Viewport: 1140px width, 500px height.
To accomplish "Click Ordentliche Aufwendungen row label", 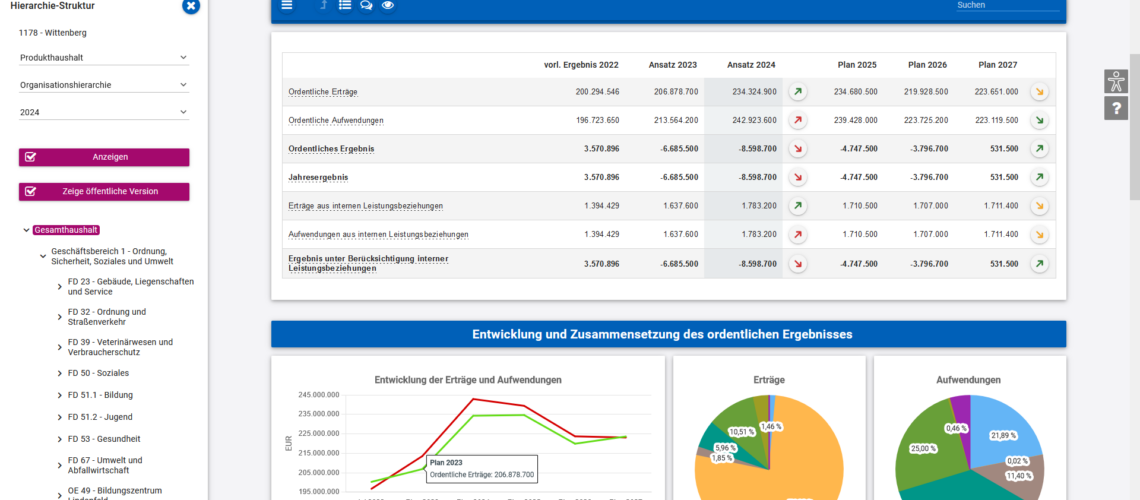I will point(336,121).
